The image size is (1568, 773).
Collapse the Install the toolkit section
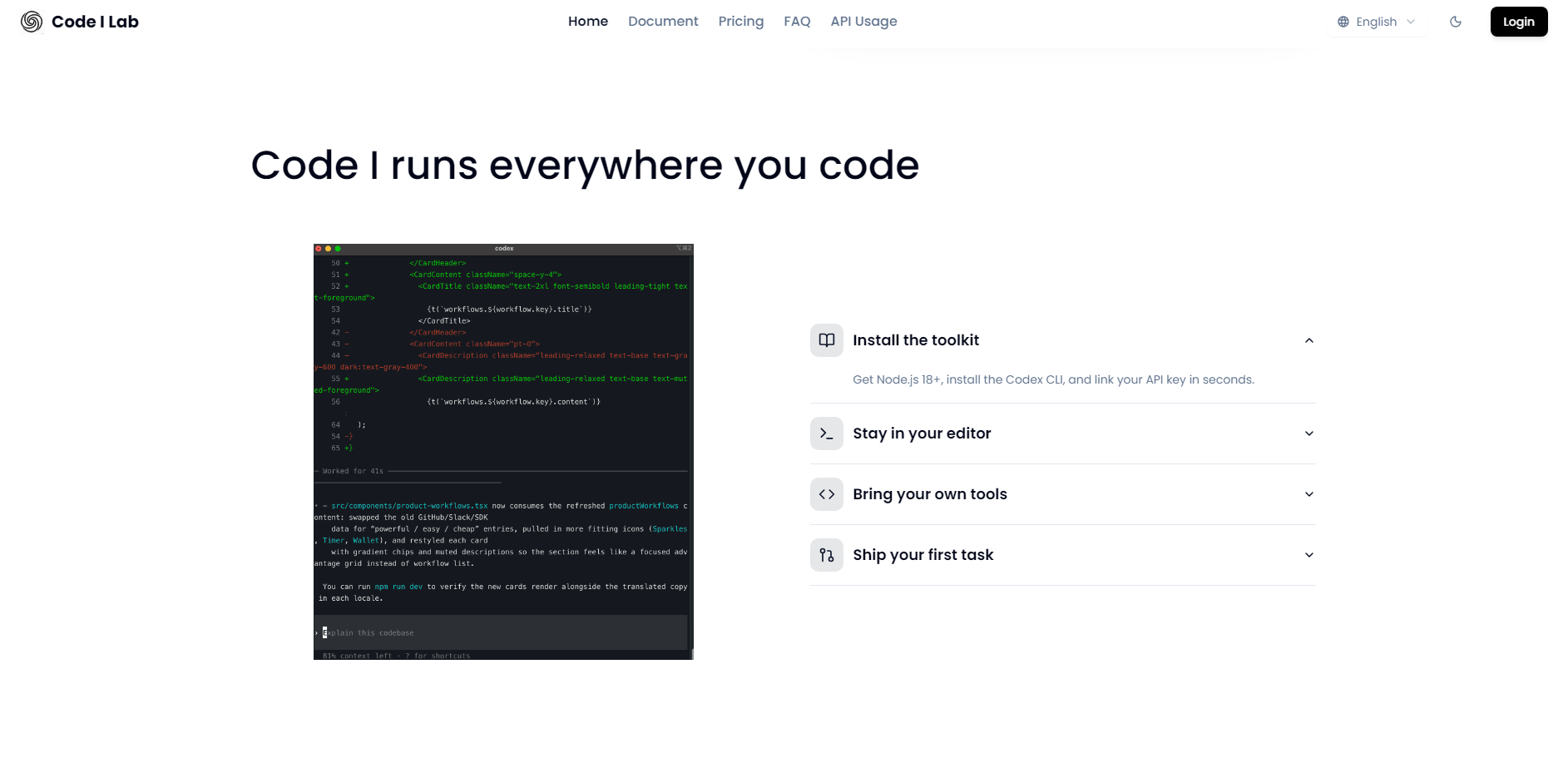[1308, 339]
